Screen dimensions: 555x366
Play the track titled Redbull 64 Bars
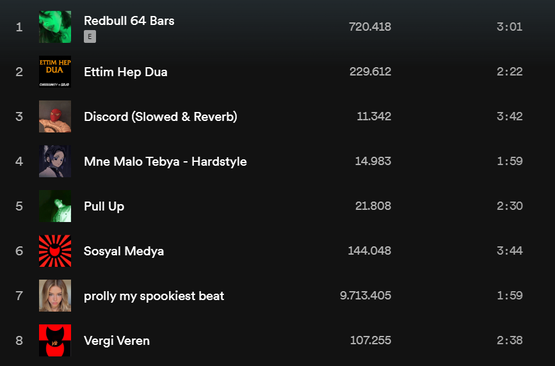(x=129, y=21)
